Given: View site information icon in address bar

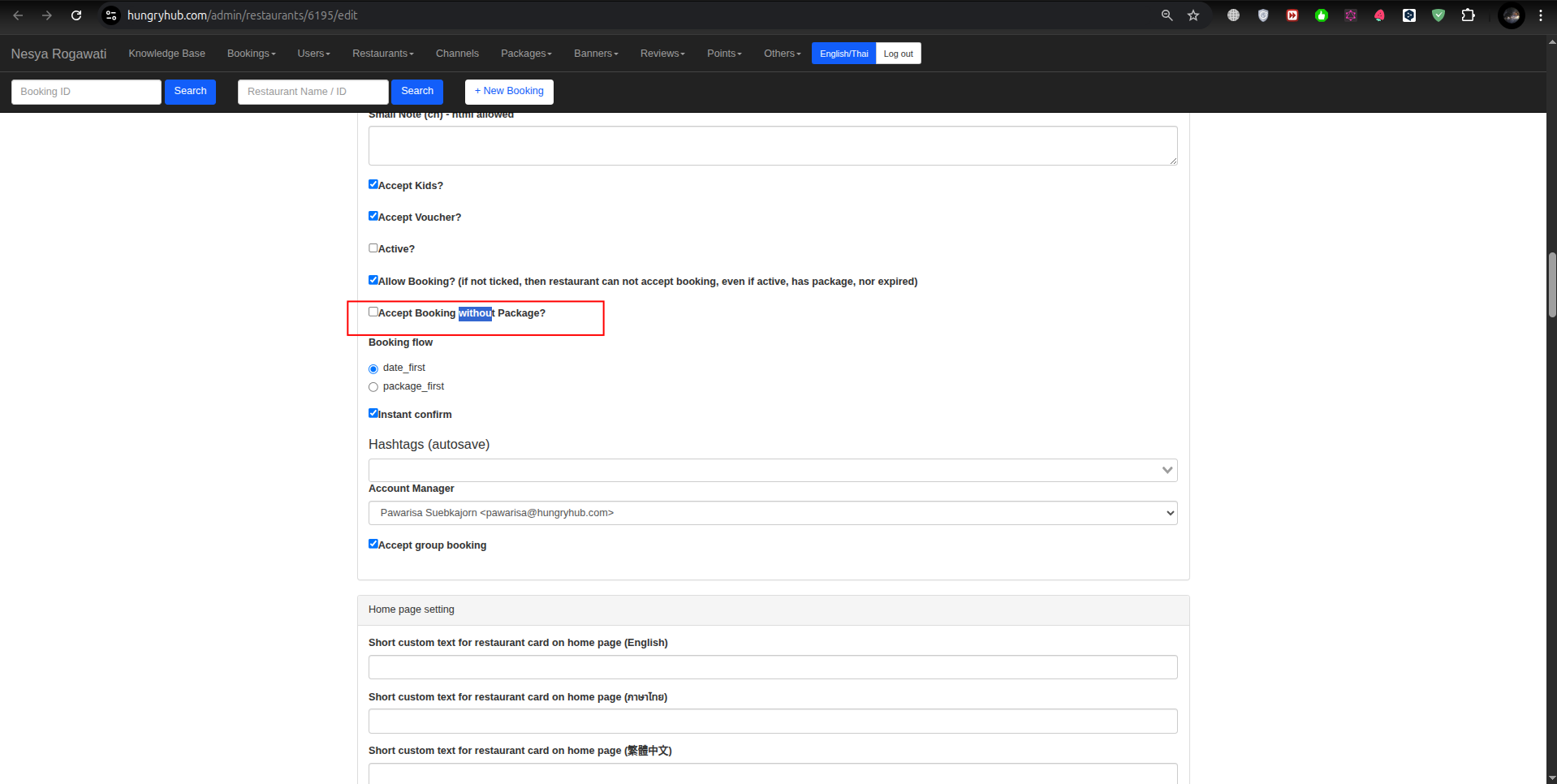Looking at the screenshot, I should [x=111, y=15].
